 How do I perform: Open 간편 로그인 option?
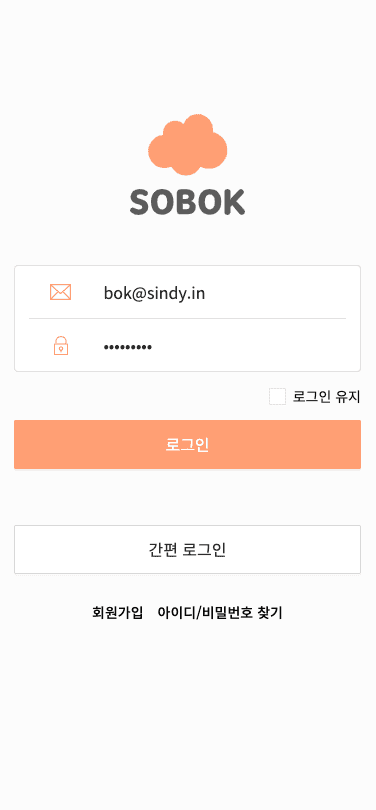(x=187, y=550)
